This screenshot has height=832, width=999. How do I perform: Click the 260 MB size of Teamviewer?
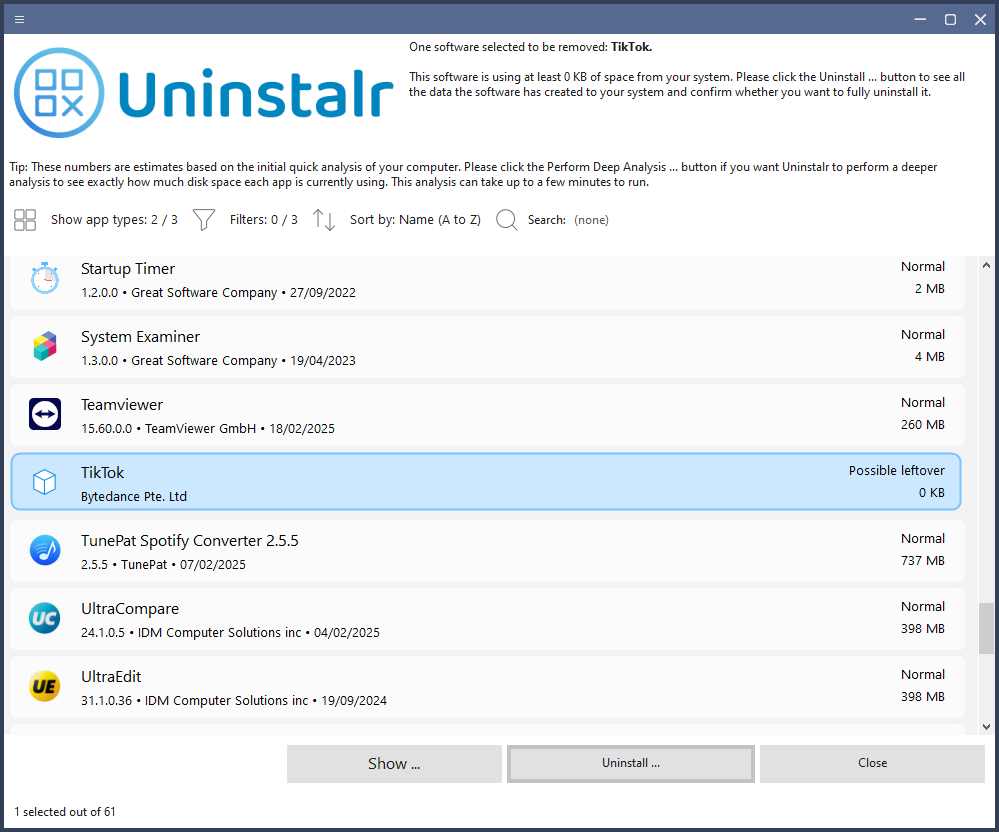click(923, 425)
